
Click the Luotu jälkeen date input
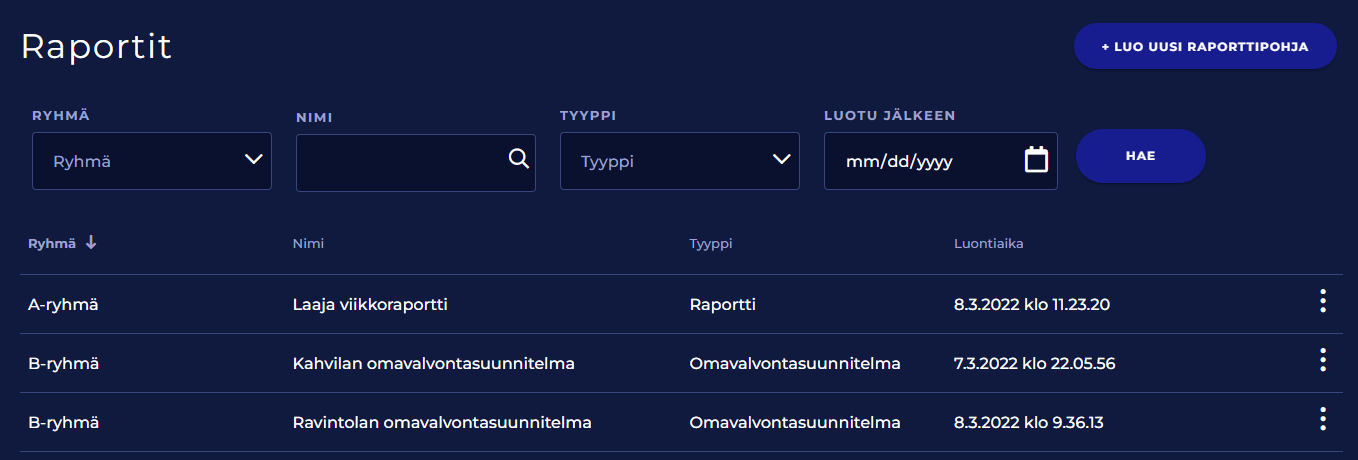click(920, 161)
